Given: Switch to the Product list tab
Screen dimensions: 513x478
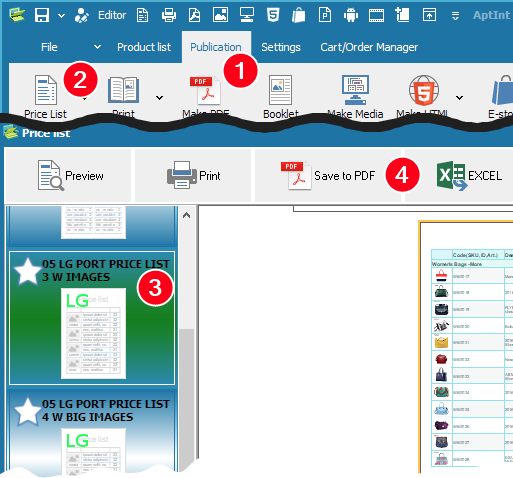Looking at the screenshot, I should (x=144, y=47).
